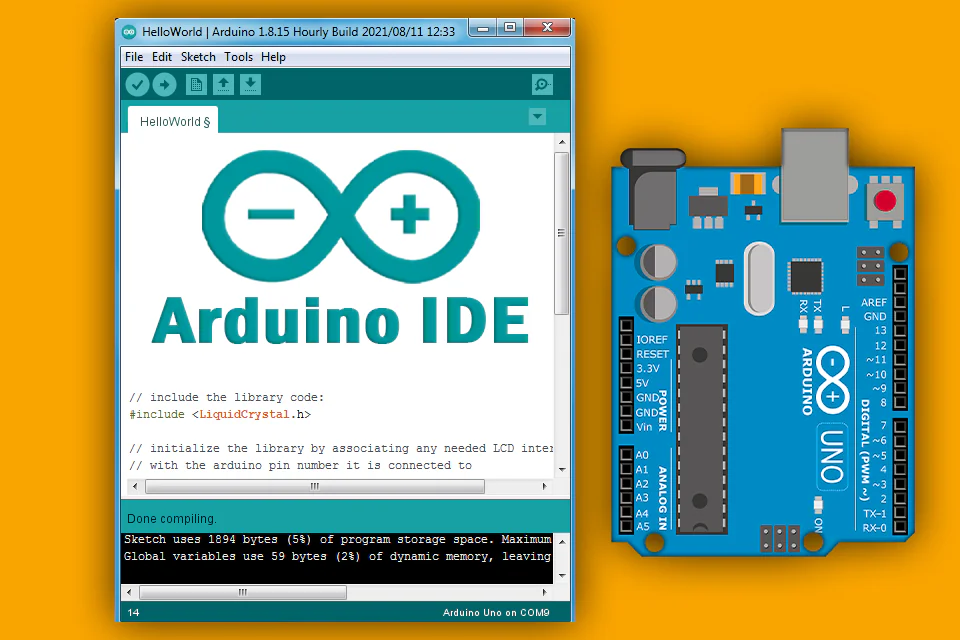Screen dimensions: 960x640
Task: Click the line number 14 in status bar
Action: click(133, 612)
